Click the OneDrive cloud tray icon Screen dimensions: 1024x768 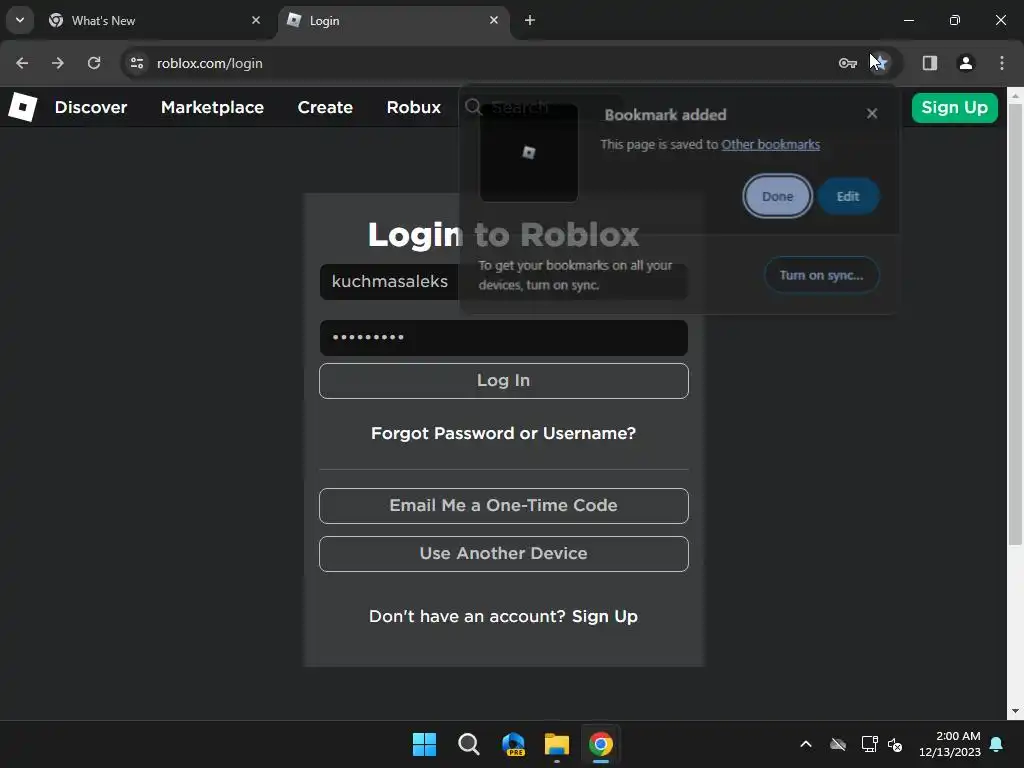click(x=838, y=744)
